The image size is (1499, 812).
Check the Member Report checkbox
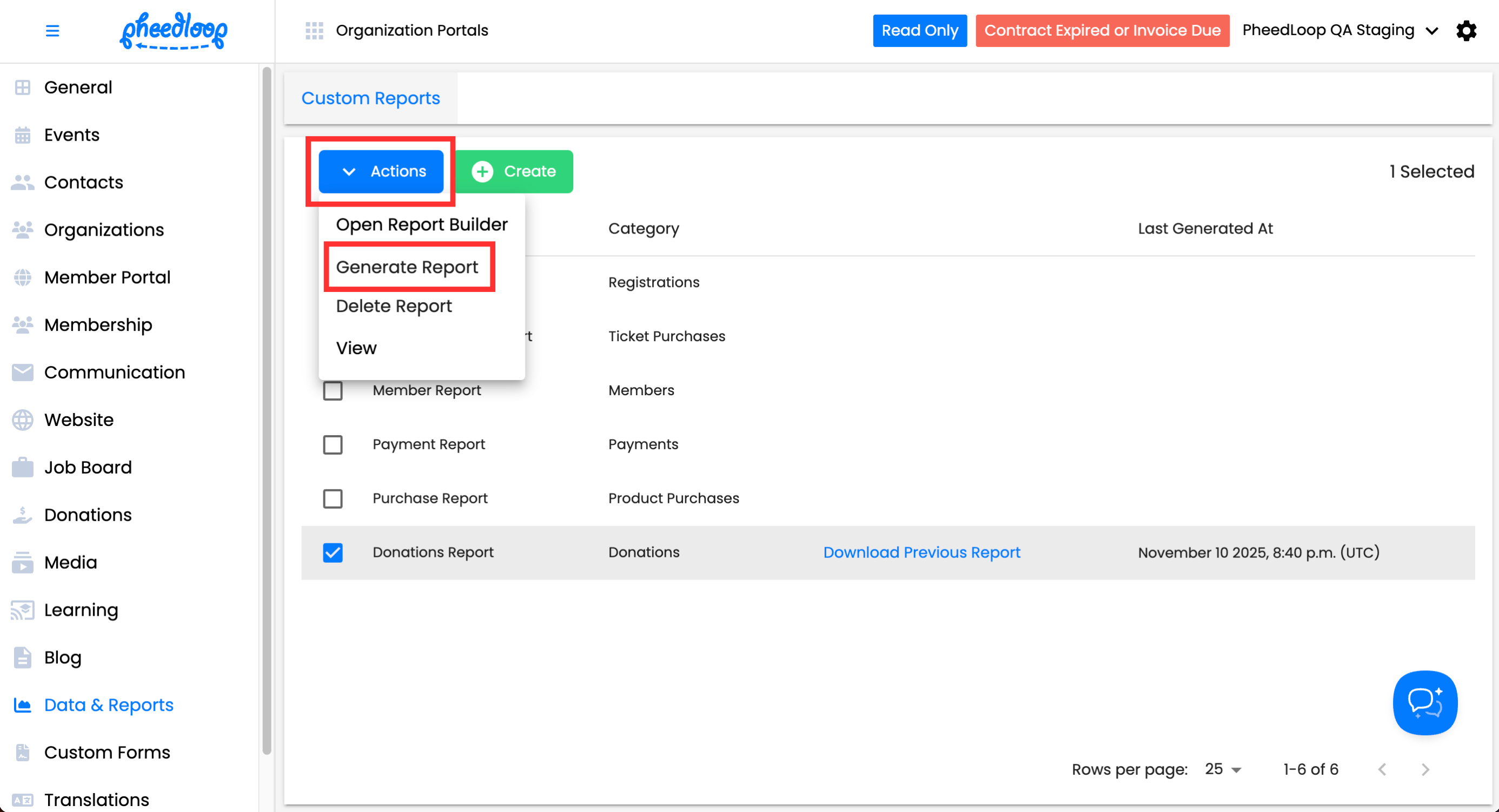pos(333,390)
